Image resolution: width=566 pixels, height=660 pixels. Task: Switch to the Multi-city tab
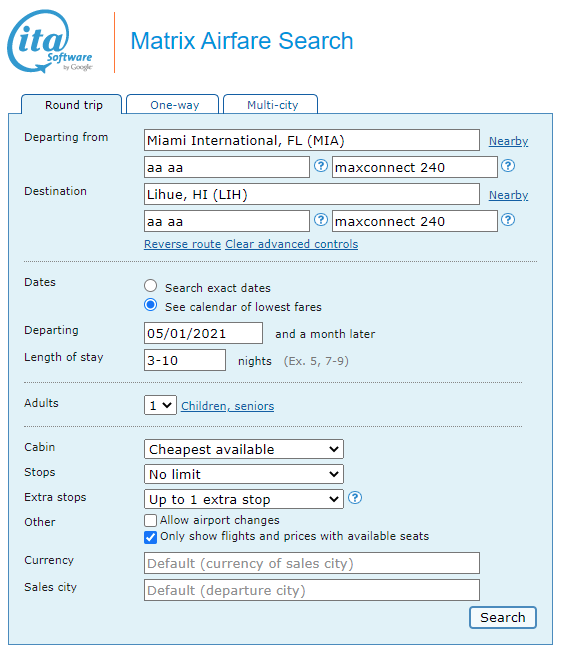[x=270, y=104]
